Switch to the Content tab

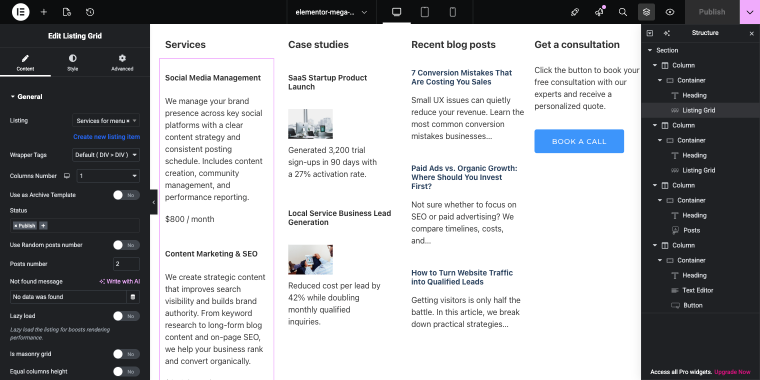pyautogui.click(x=25, y=63)
